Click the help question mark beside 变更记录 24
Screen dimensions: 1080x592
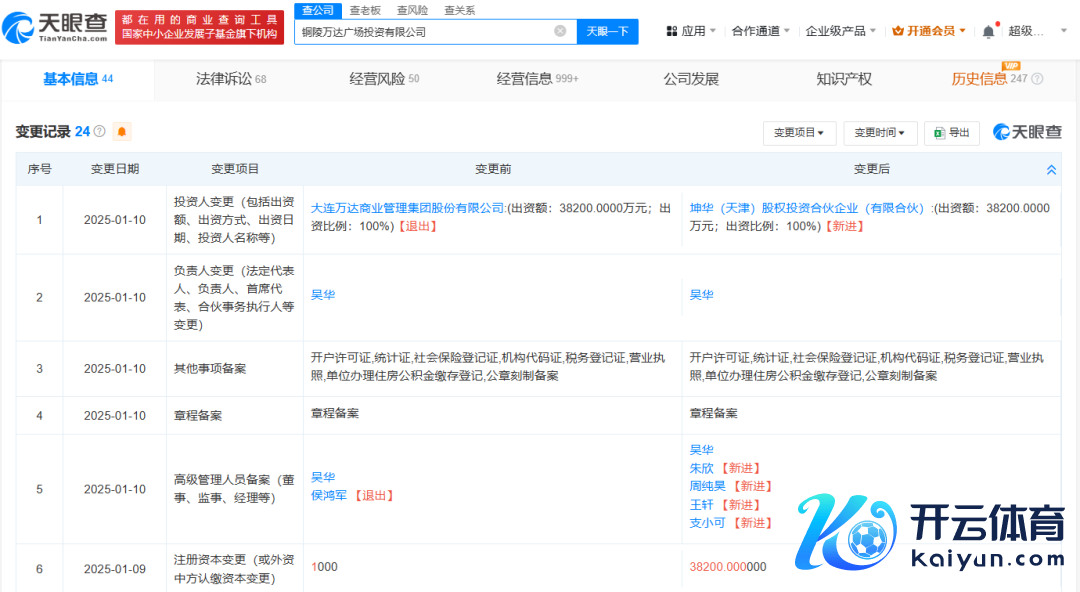[x=100, y=132]
